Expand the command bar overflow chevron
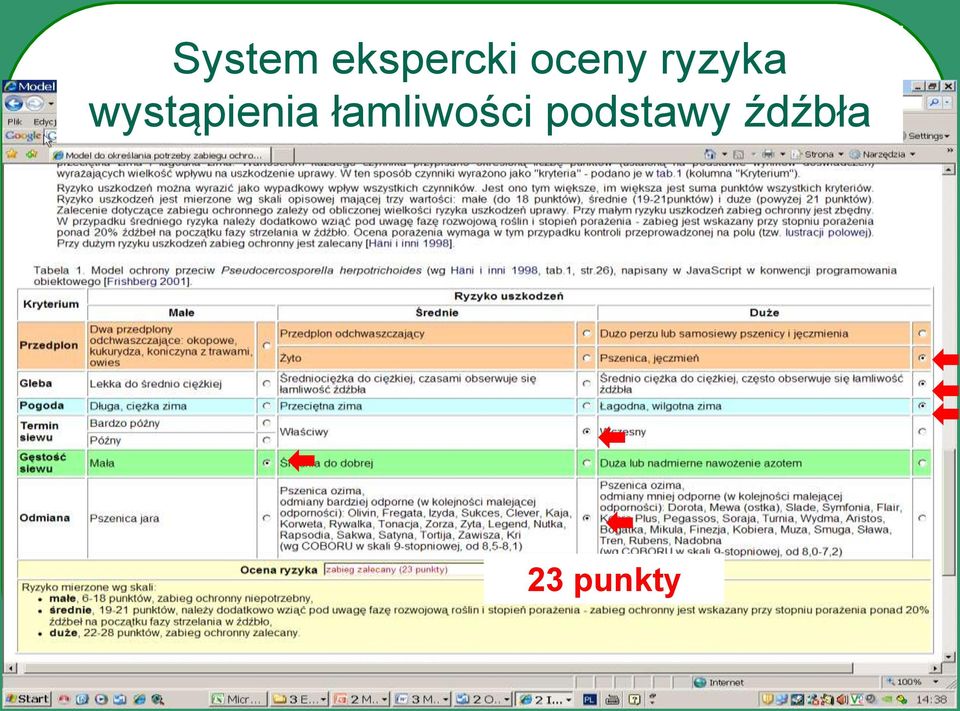Viewport: 960px width, 711px height. pos(950,150)
